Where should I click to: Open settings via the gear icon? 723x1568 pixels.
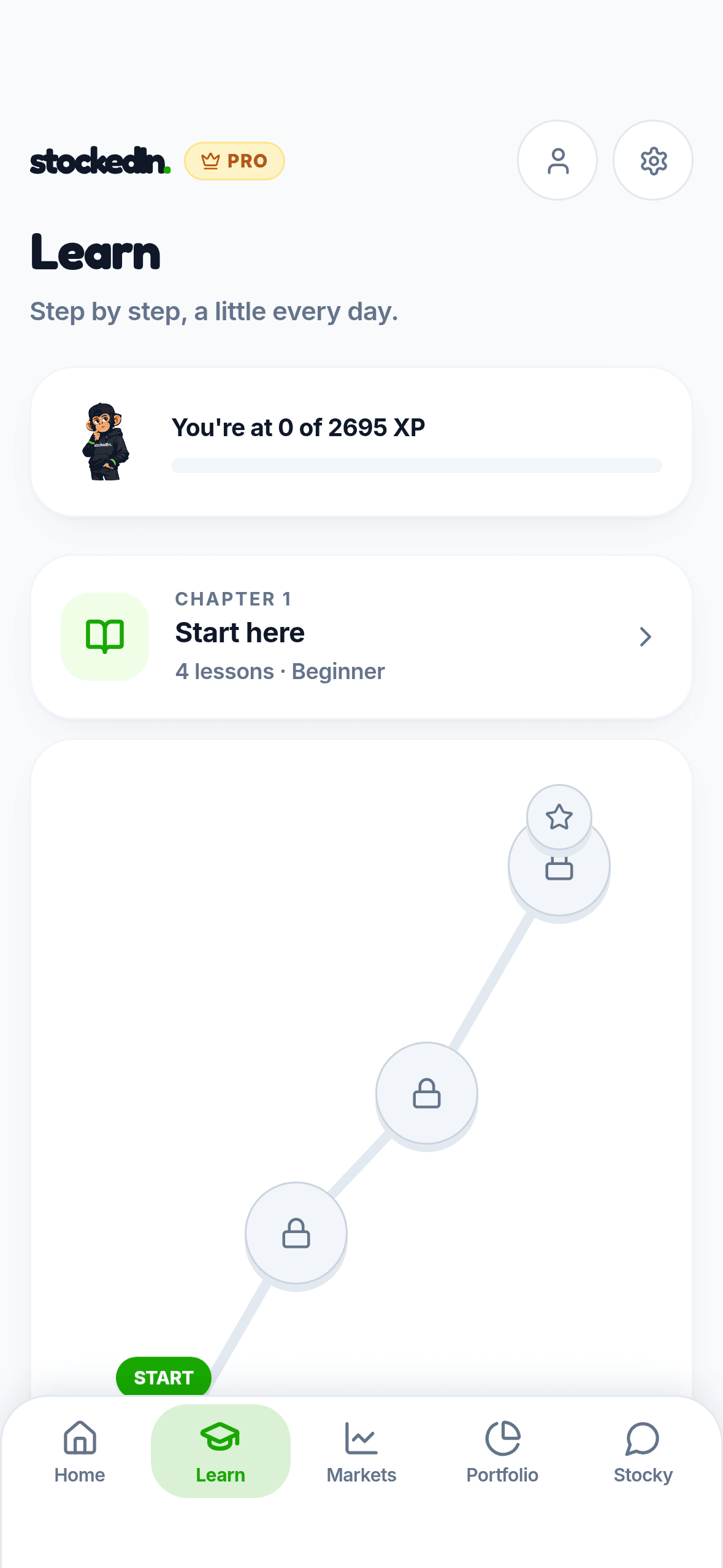coord(653,160)
